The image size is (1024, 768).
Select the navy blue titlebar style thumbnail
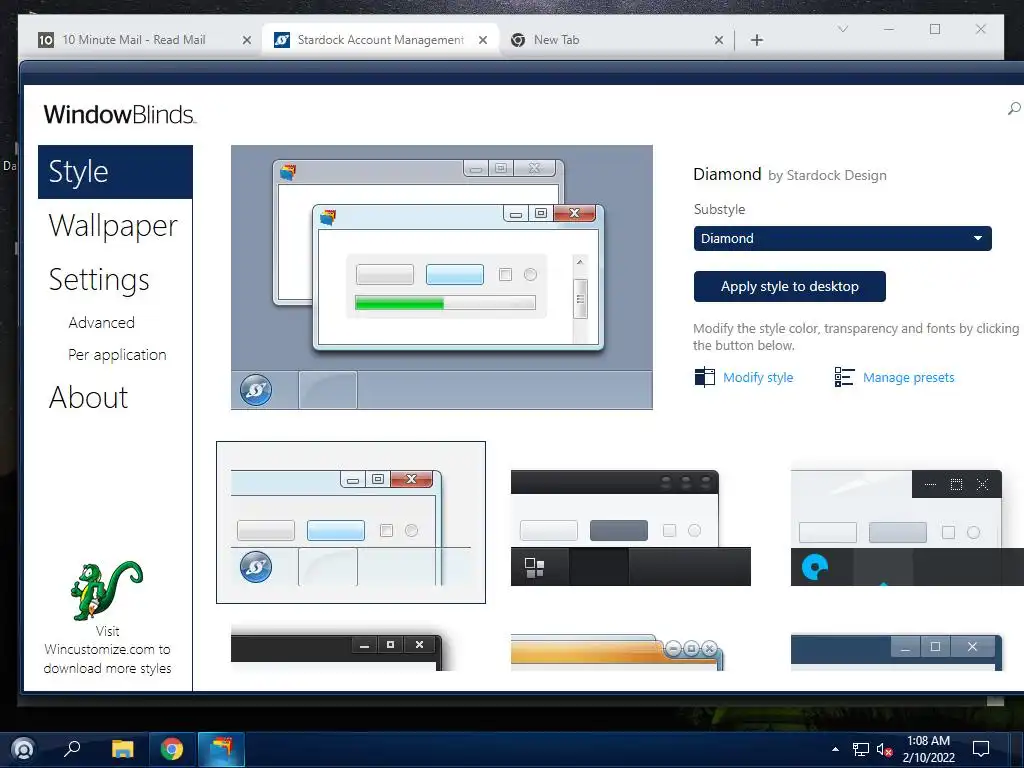pyautogui.click(x=896, y=652)
